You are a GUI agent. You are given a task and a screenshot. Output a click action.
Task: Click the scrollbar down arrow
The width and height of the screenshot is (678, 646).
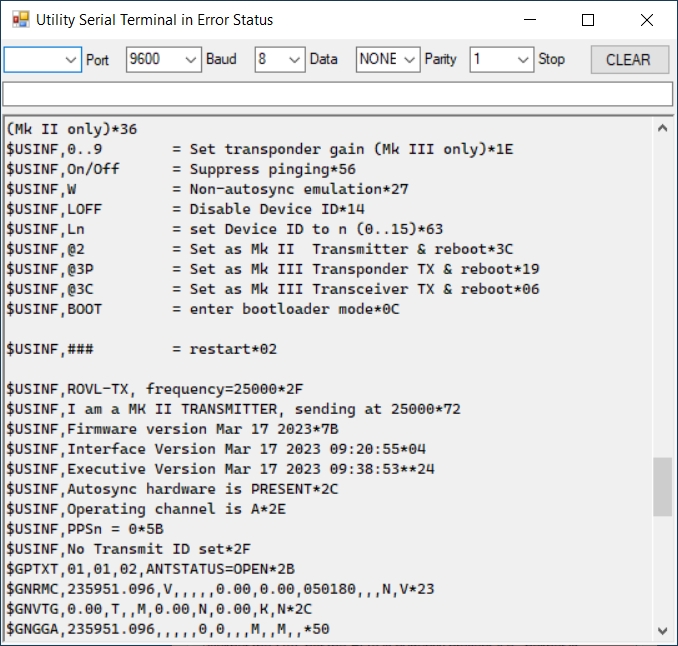click(x=662, y=630)
